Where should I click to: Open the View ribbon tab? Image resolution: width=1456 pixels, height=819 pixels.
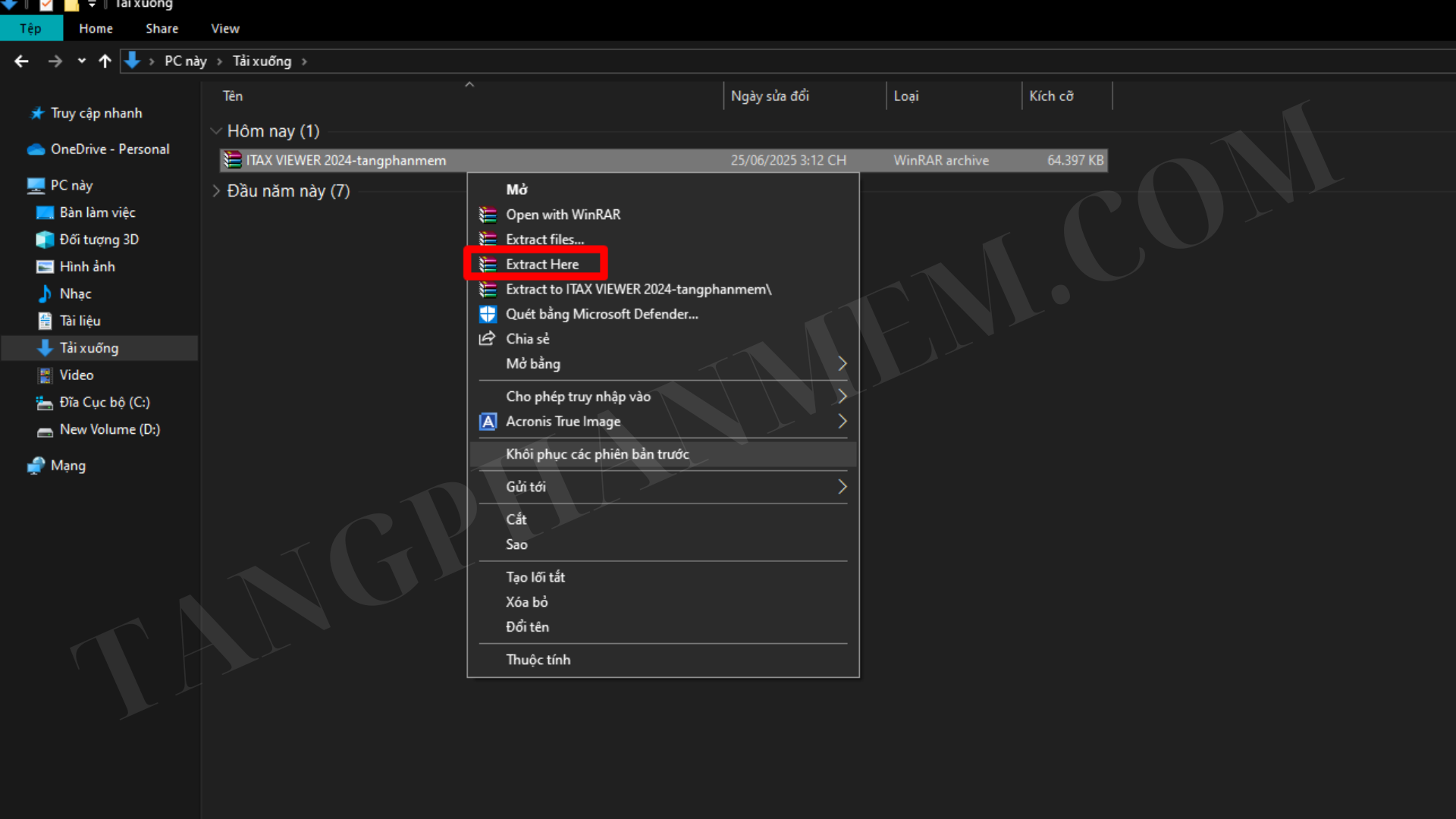225,29
